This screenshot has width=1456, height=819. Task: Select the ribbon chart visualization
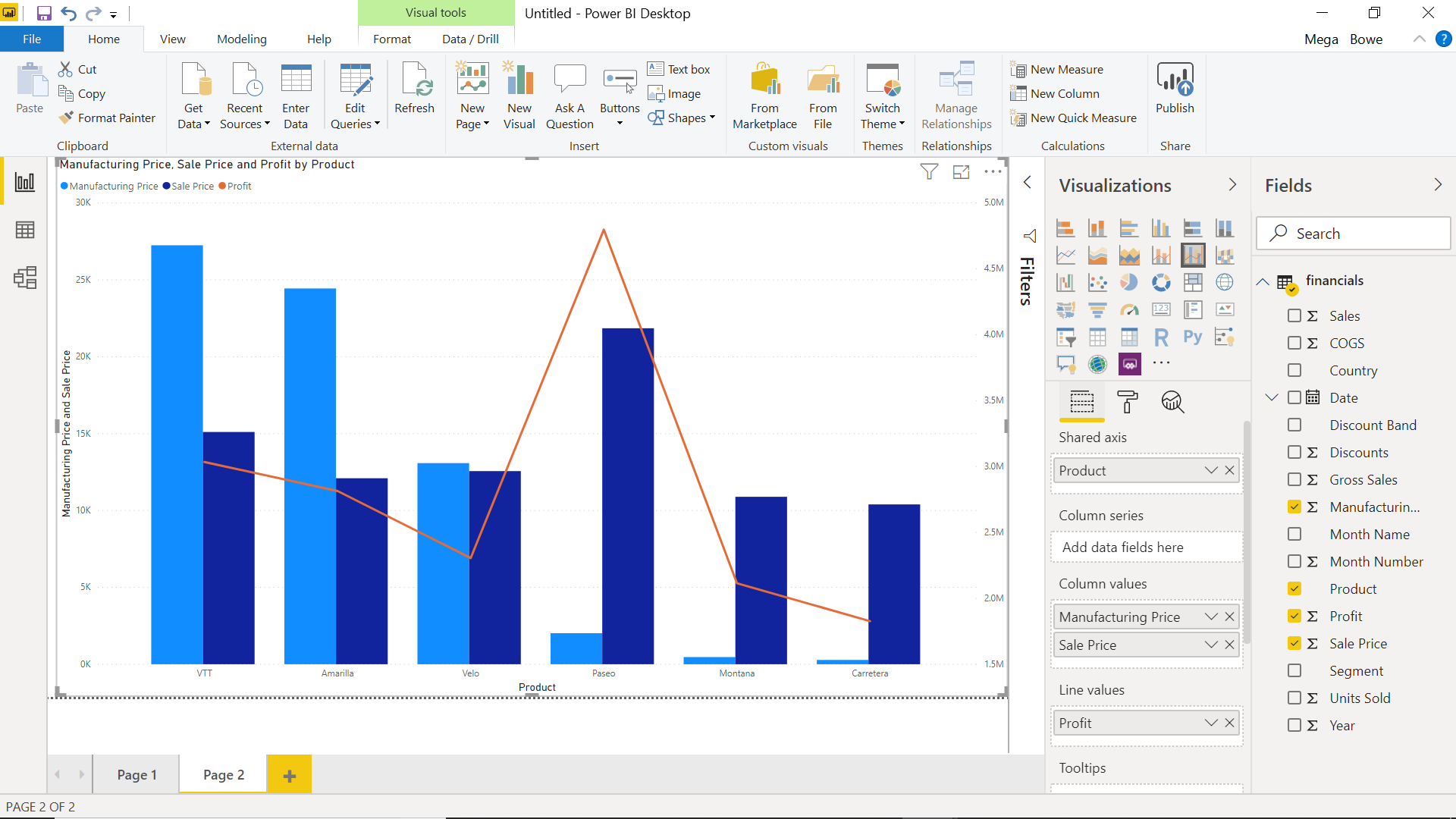pyautogui.click(x=1225, y=256)
